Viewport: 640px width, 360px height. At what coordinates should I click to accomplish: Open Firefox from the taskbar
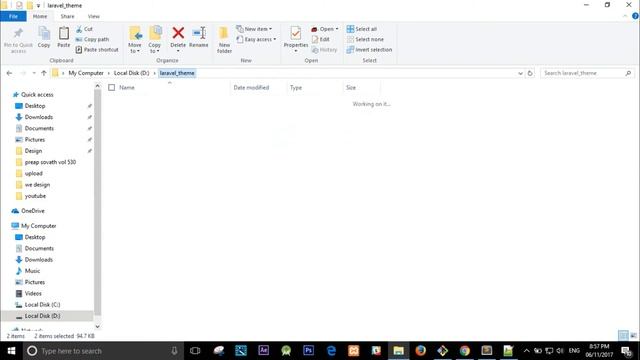pyautogui.click(x=420, y=351)
